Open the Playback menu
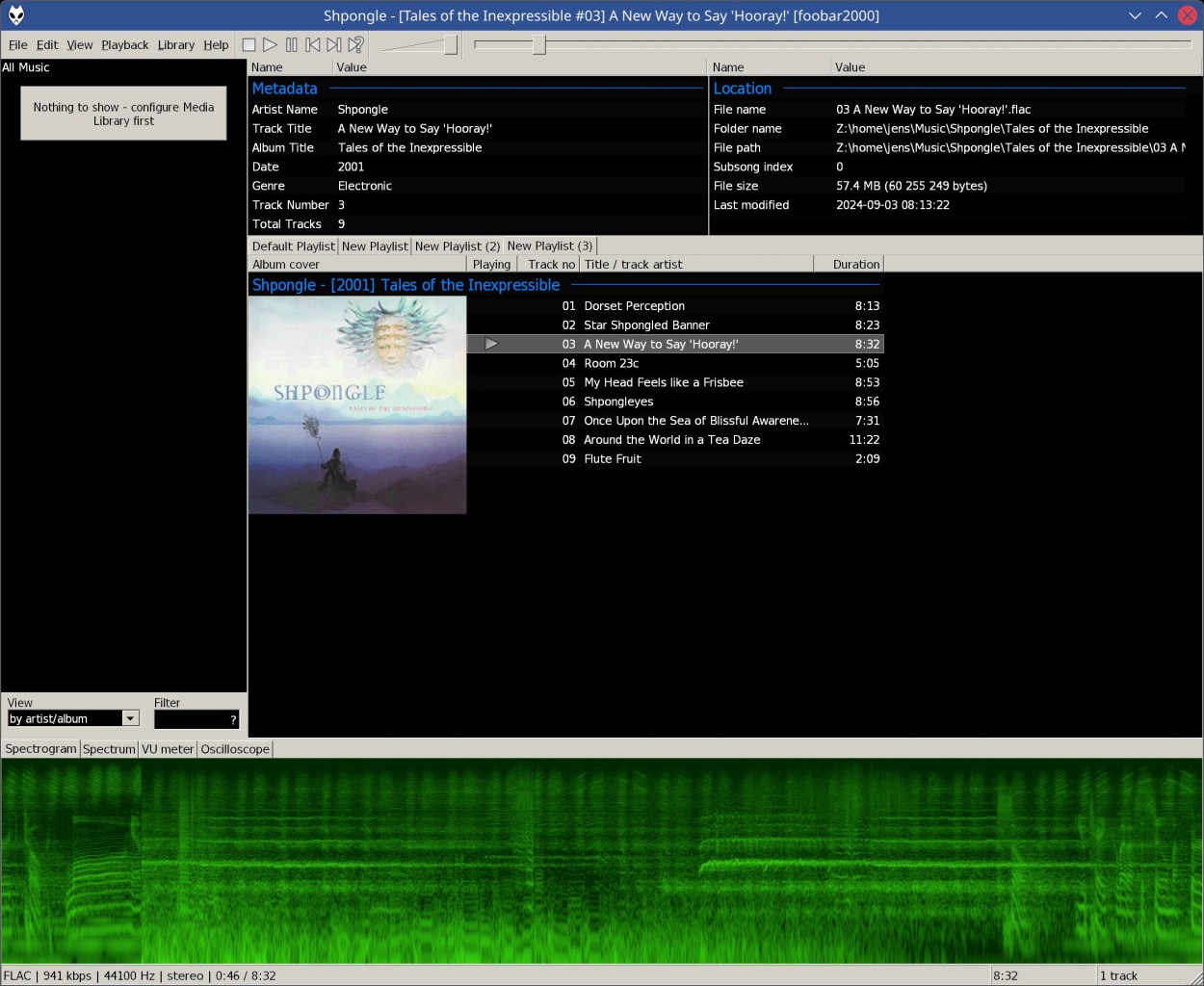Image resolution: width=1204 pixels, height=986 pixels. pos(124,45)
